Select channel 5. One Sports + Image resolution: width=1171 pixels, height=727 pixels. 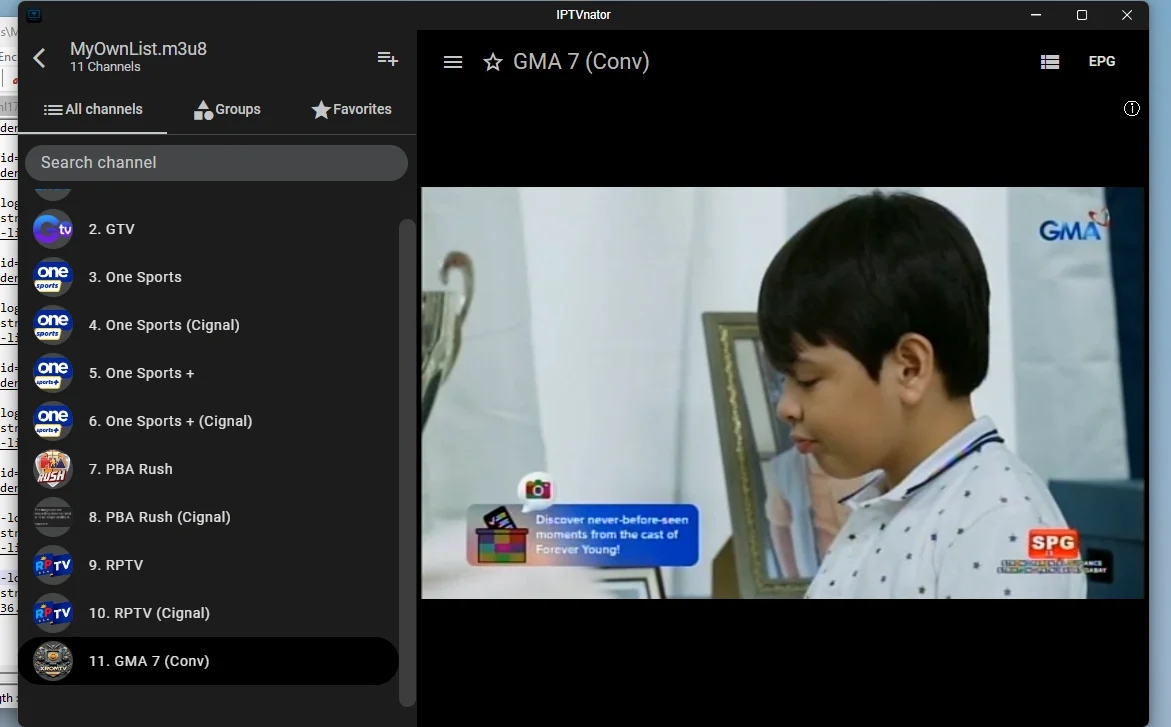[x=209, y=373]
